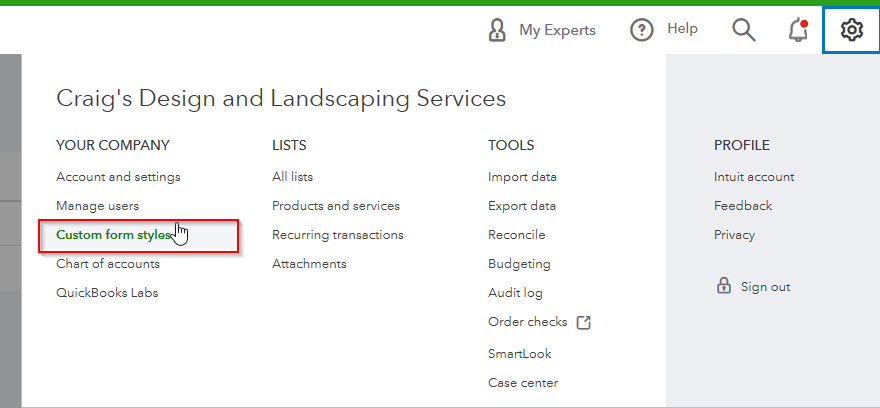880x408 pixels.
Task: Open Help label in header
Action: (682, 29)
